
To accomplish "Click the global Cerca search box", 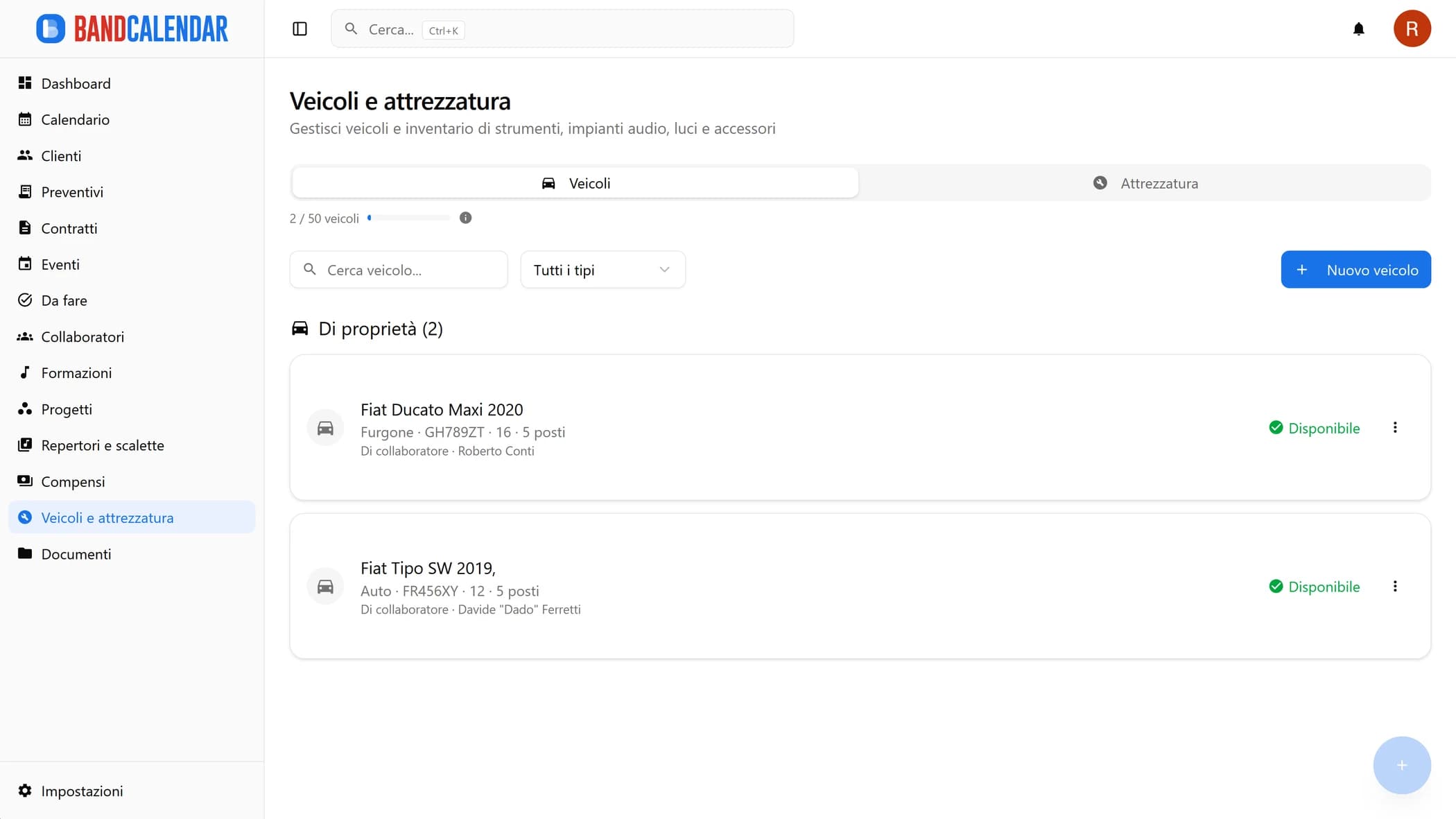I will pos(562,29).
